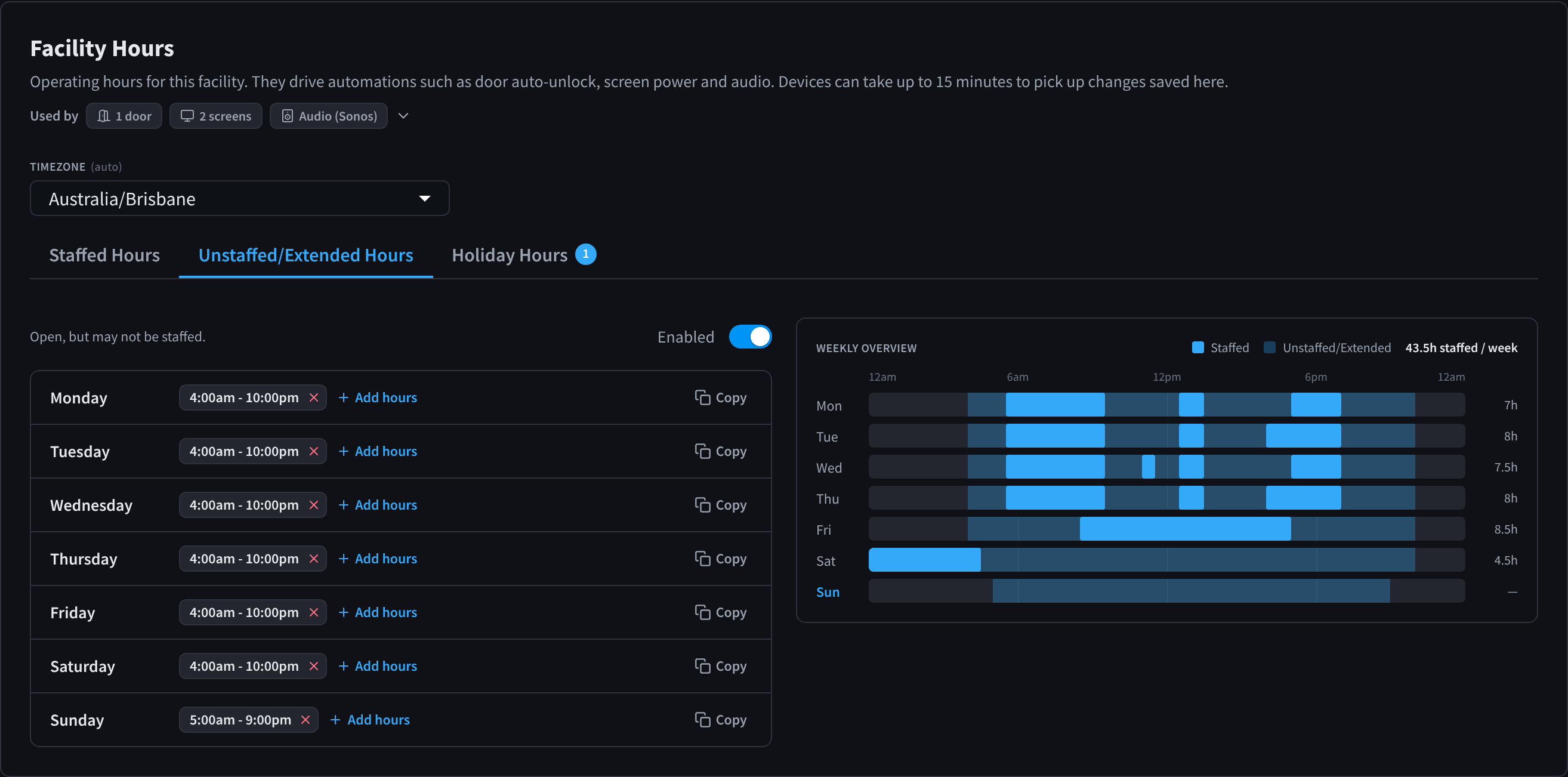
Task: Add hours to Tuesday
Action: [378, 451]
